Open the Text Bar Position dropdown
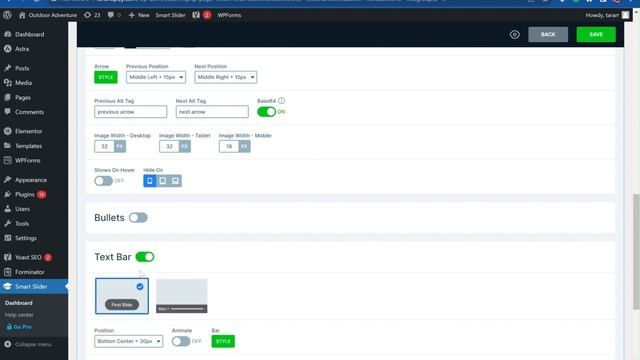 [129, 341]
